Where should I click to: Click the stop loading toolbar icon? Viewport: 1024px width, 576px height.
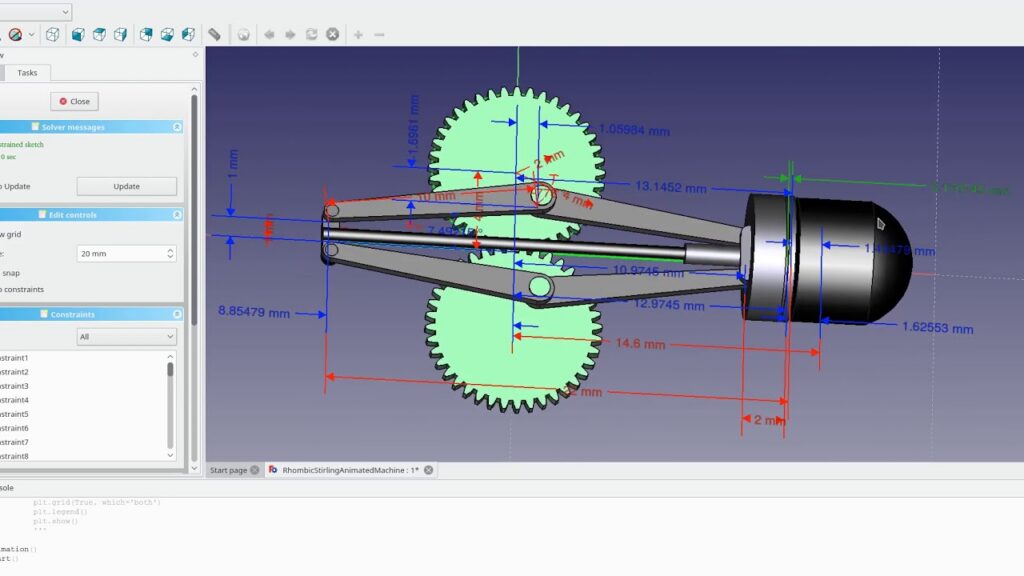(333, 34)
